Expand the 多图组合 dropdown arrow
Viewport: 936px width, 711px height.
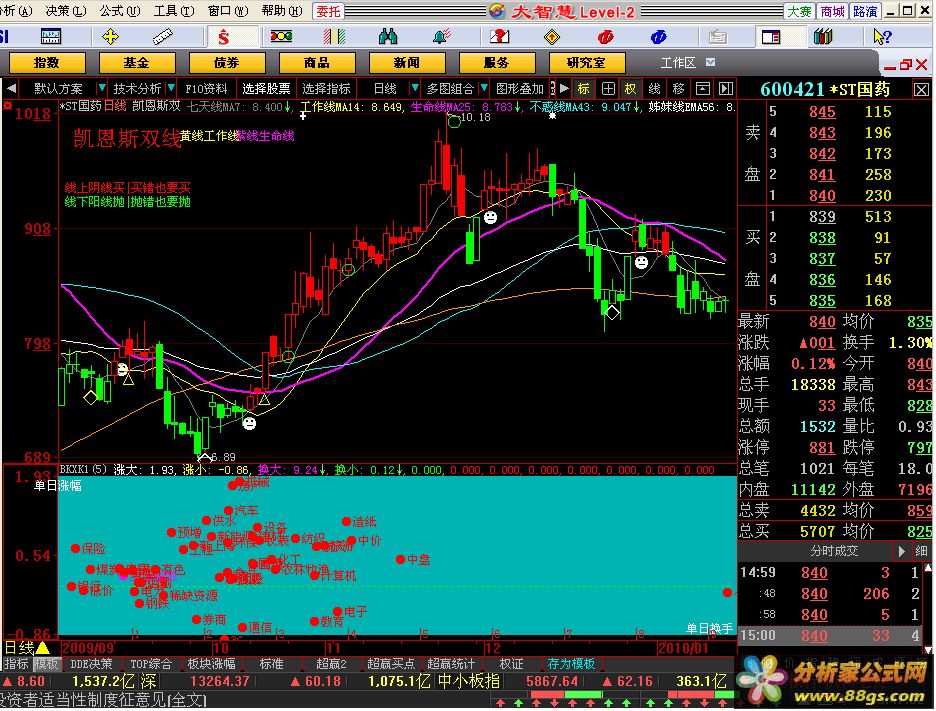[x=484, y=88]
